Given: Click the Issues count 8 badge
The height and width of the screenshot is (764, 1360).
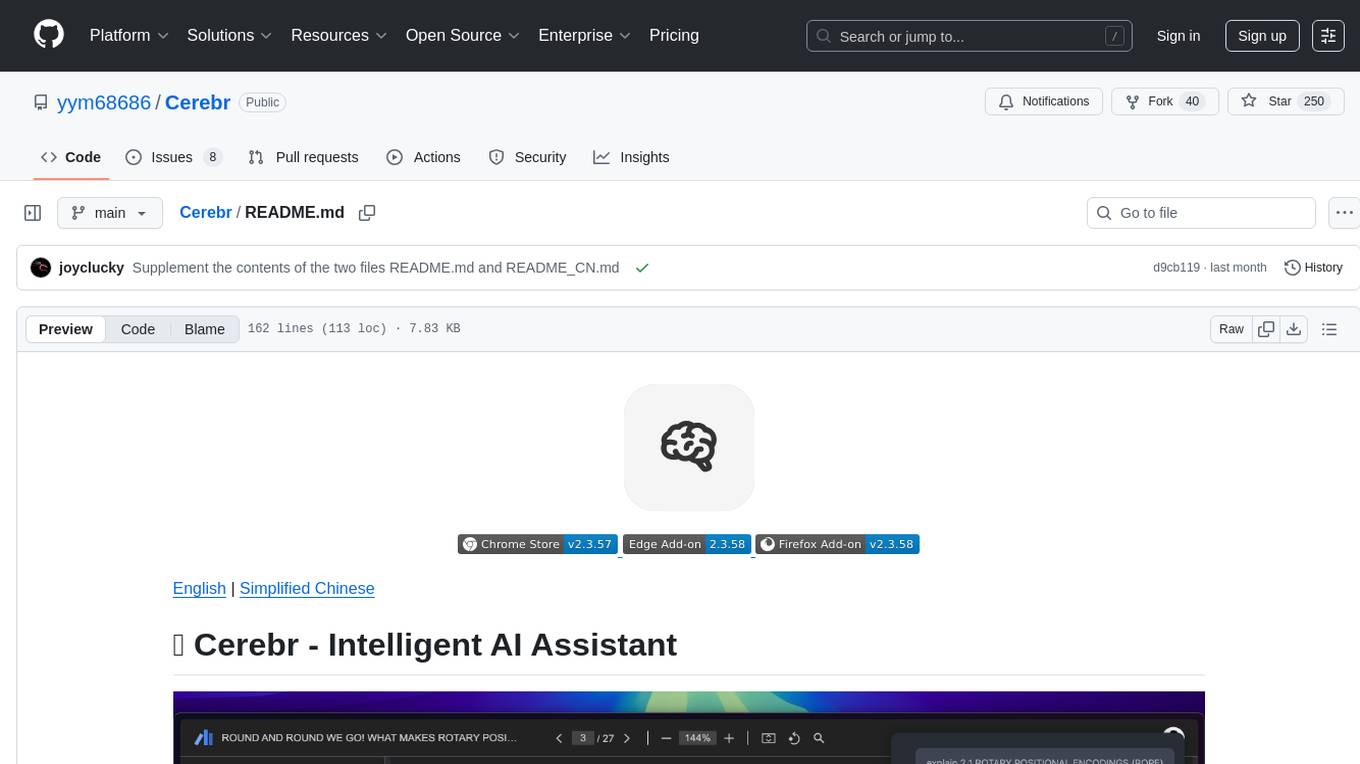Looking at the screenshot, I should tap(212, 157).
